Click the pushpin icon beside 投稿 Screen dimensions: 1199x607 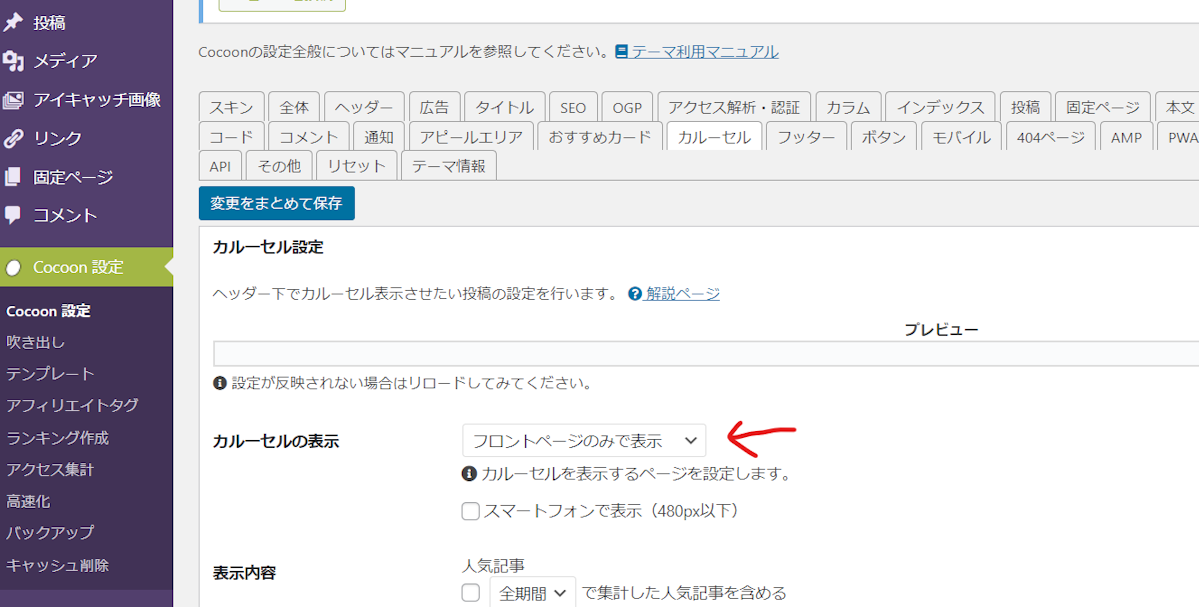[x=13, y=23]
